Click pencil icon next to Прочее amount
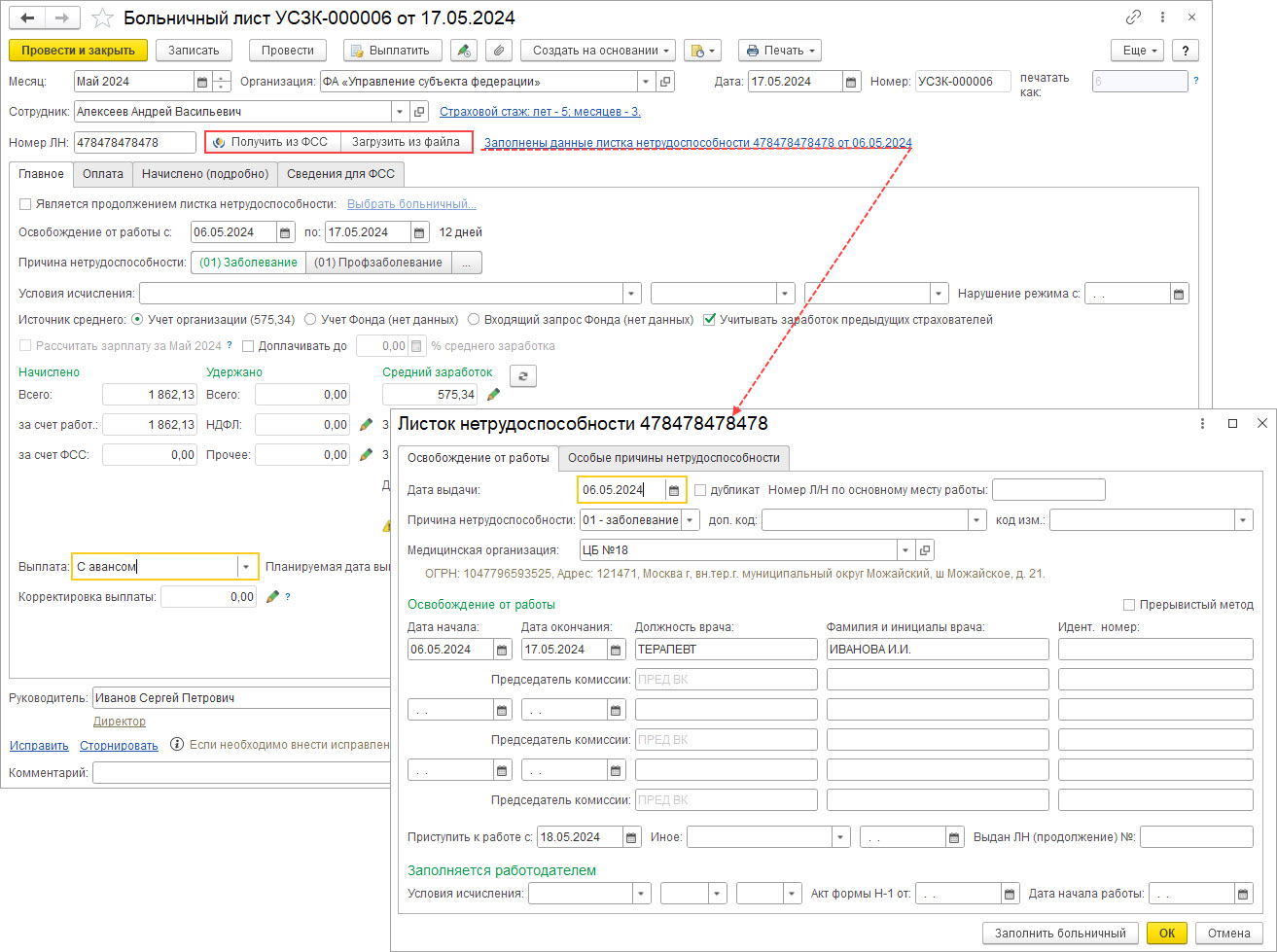This screenshot has height=952, width=1277. pyautogui.click(x=367, y=454)
